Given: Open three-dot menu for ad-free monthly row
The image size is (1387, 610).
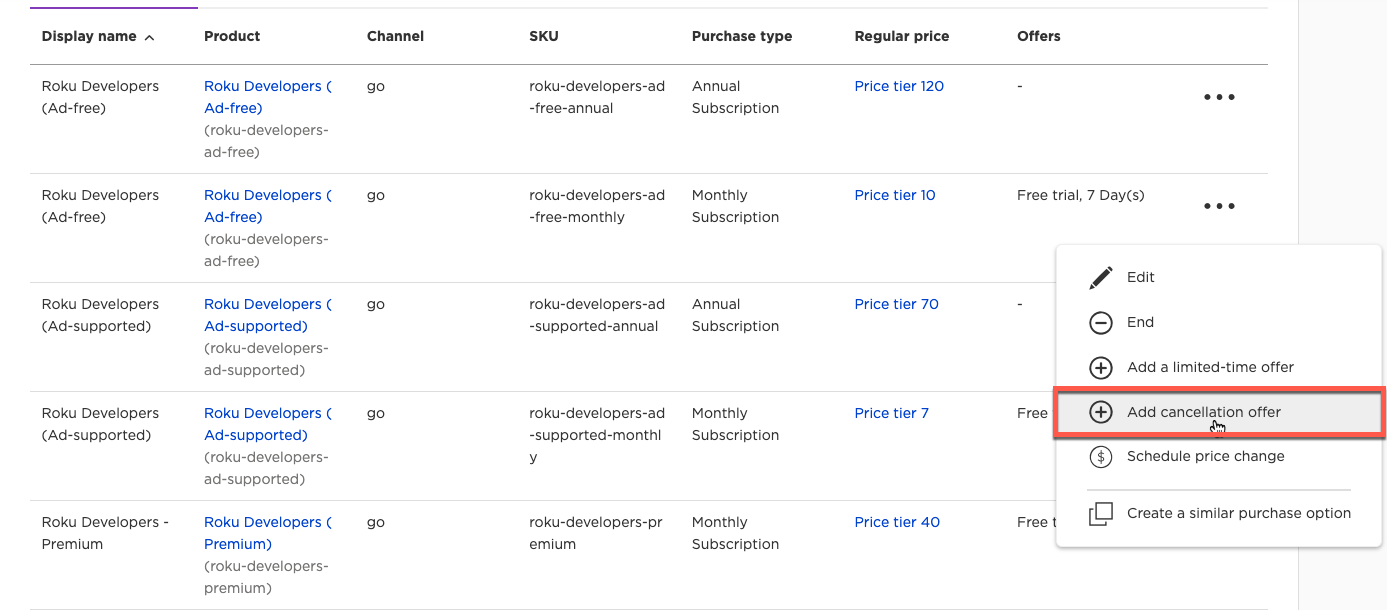Looking at the screenshot, I should (1219, 206).
